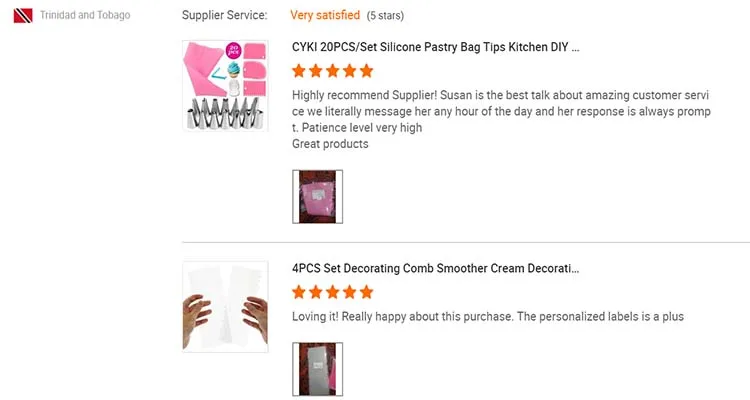Screen dimensions: 750x400
Task: Click the Trinidad and Tobago flag icon
Action: click(24, 16)
